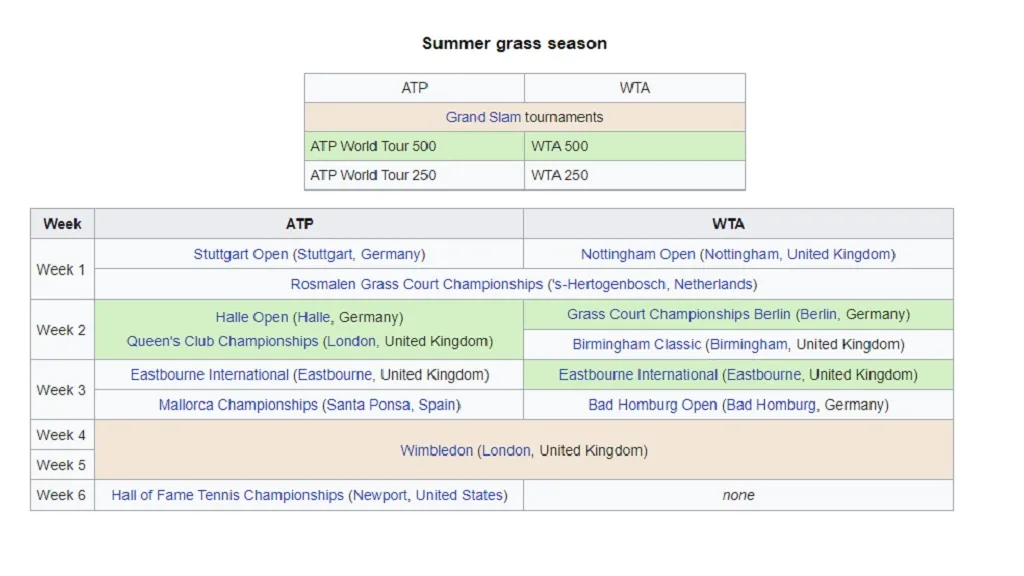Click the London link beside Wimbledon
Screen dimensions: 1024x576
(x=506, y=450)
